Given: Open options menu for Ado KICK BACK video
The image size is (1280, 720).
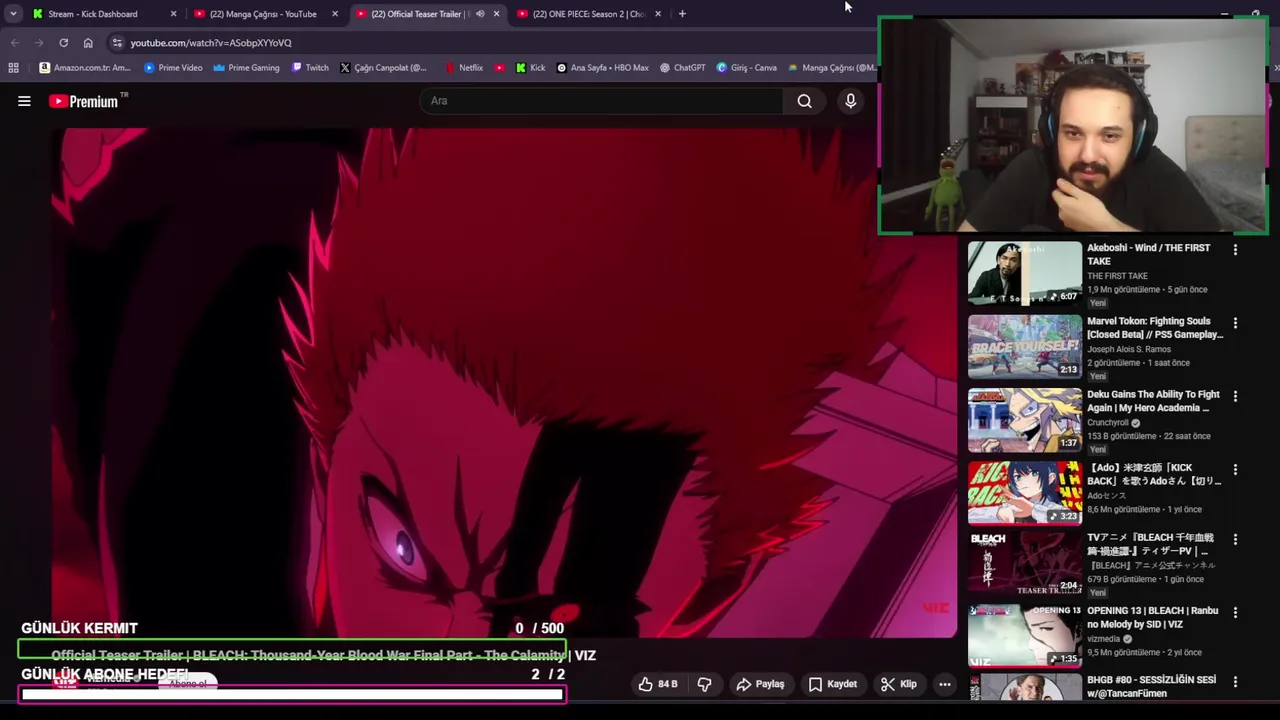Looking at the screenshot, I should [x=1235, y=469].
